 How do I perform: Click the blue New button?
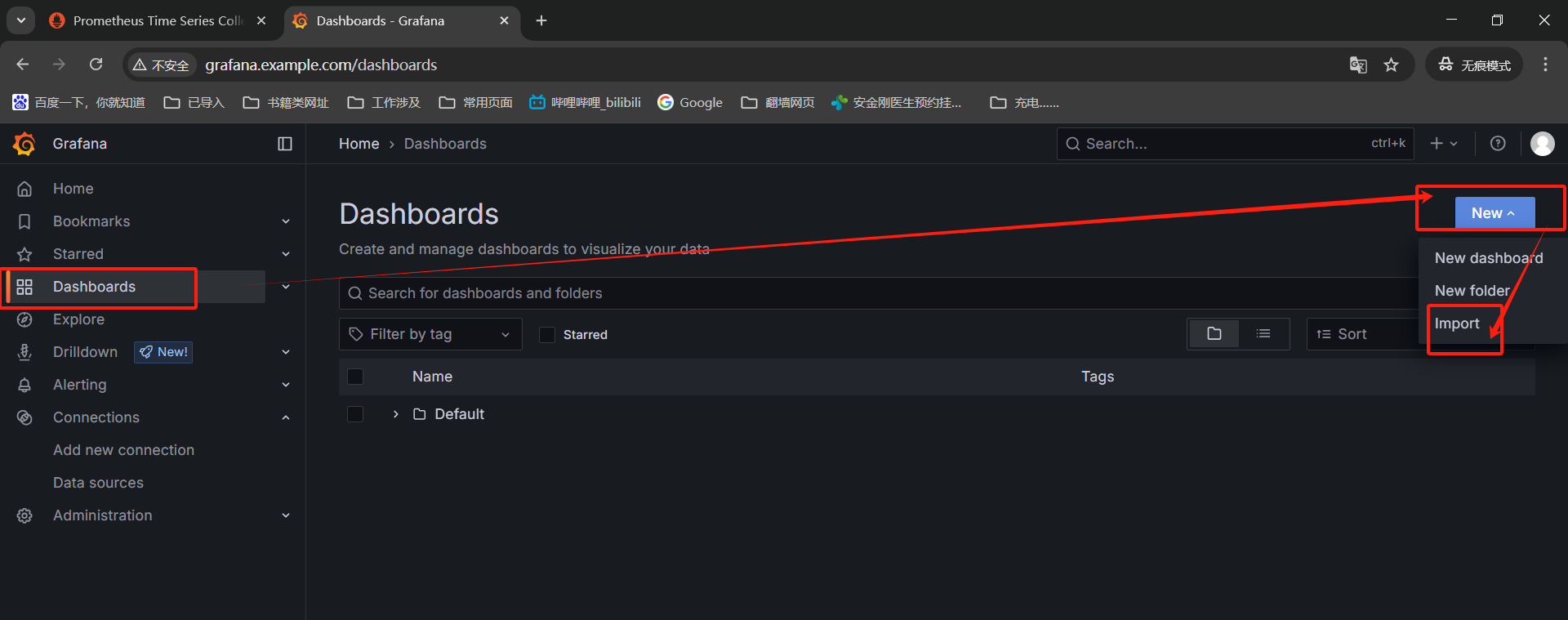tap(1494, 213)
